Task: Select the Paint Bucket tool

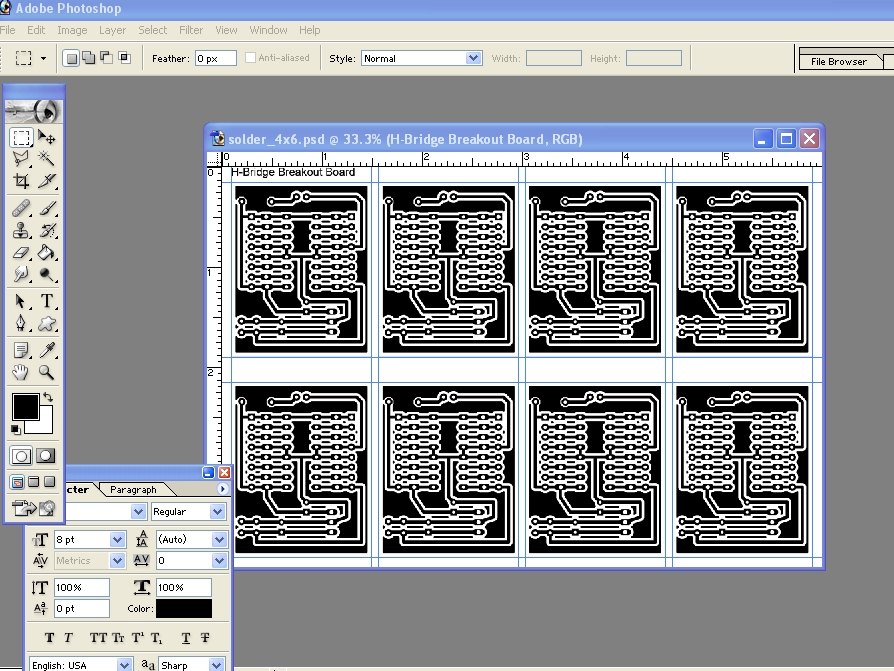Action: coord(47,252)
